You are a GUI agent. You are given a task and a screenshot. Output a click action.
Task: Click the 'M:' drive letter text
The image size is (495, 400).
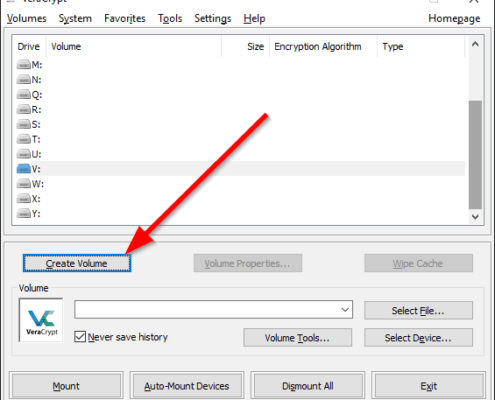coord(37,65)
